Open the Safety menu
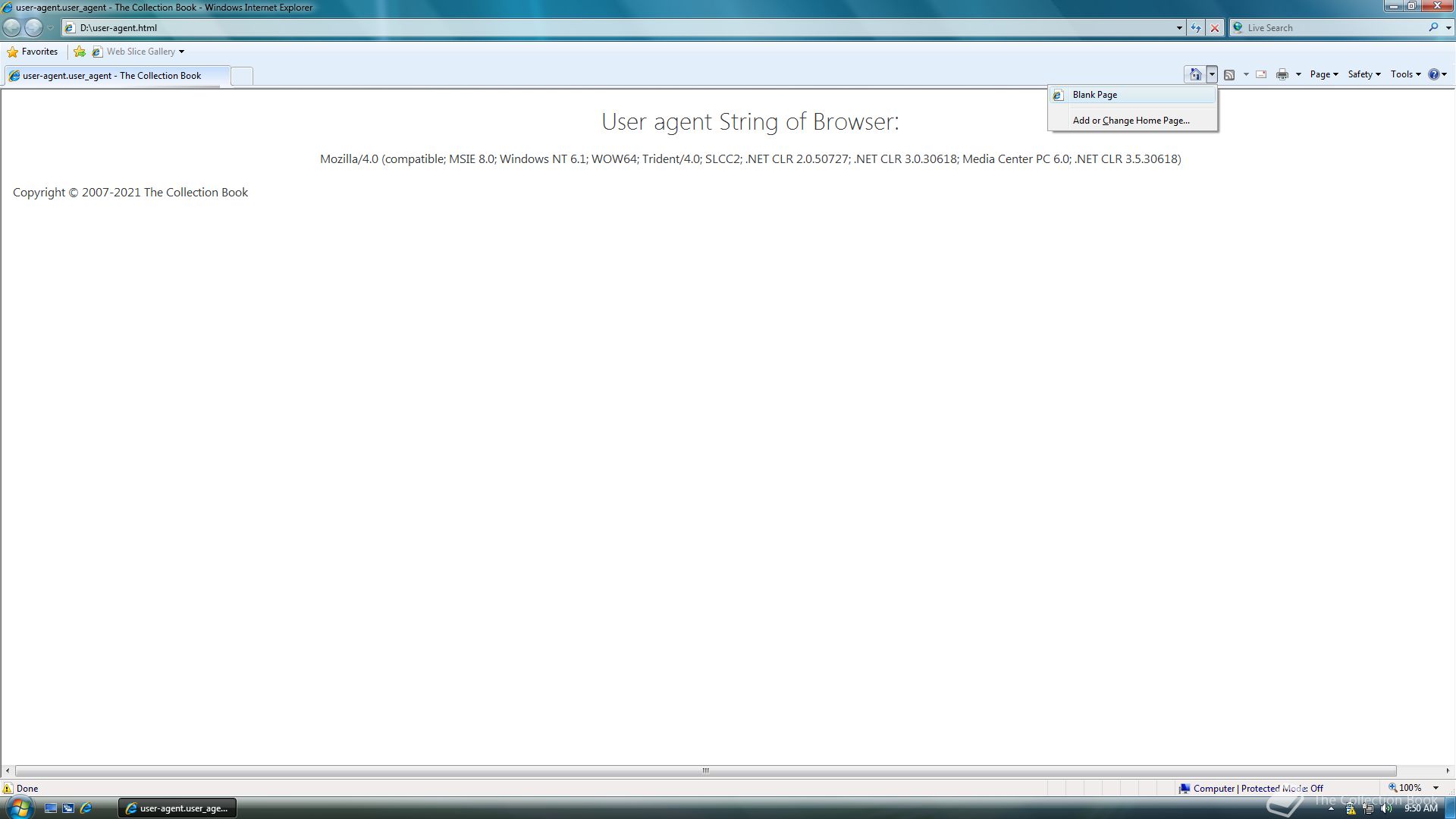1456x819 pixels. pyautogui.click(x=1364, y=74)
